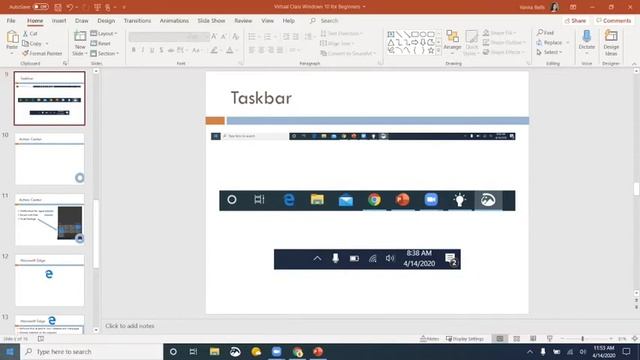
Task: Decrease font size
Action: click(x=224, y=37)
